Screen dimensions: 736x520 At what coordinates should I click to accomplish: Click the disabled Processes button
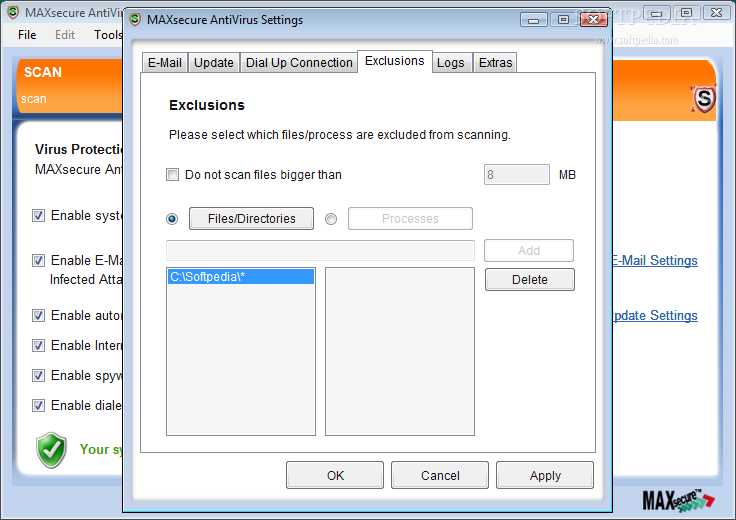click(410, 219)
